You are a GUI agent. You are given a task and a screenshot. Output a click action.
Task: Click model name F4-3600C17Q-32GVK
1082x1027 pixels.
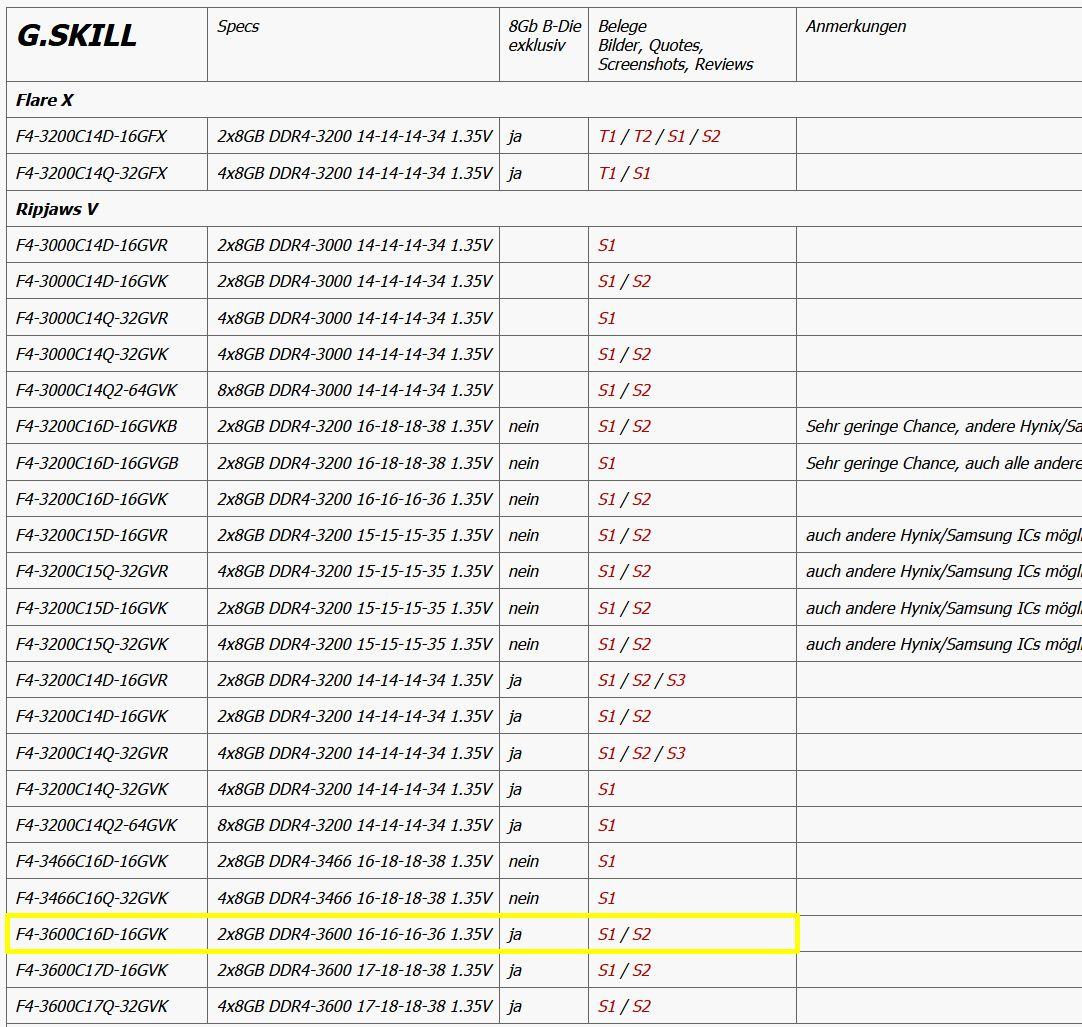92,1006
